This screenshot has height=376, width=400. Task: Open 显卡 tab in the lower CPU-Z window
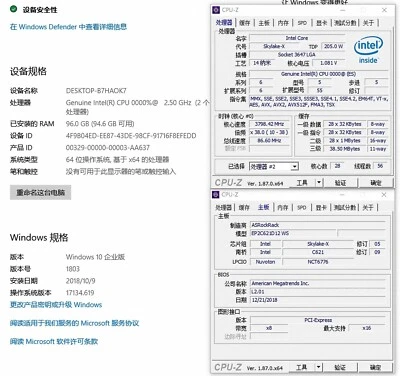point(321,207)
